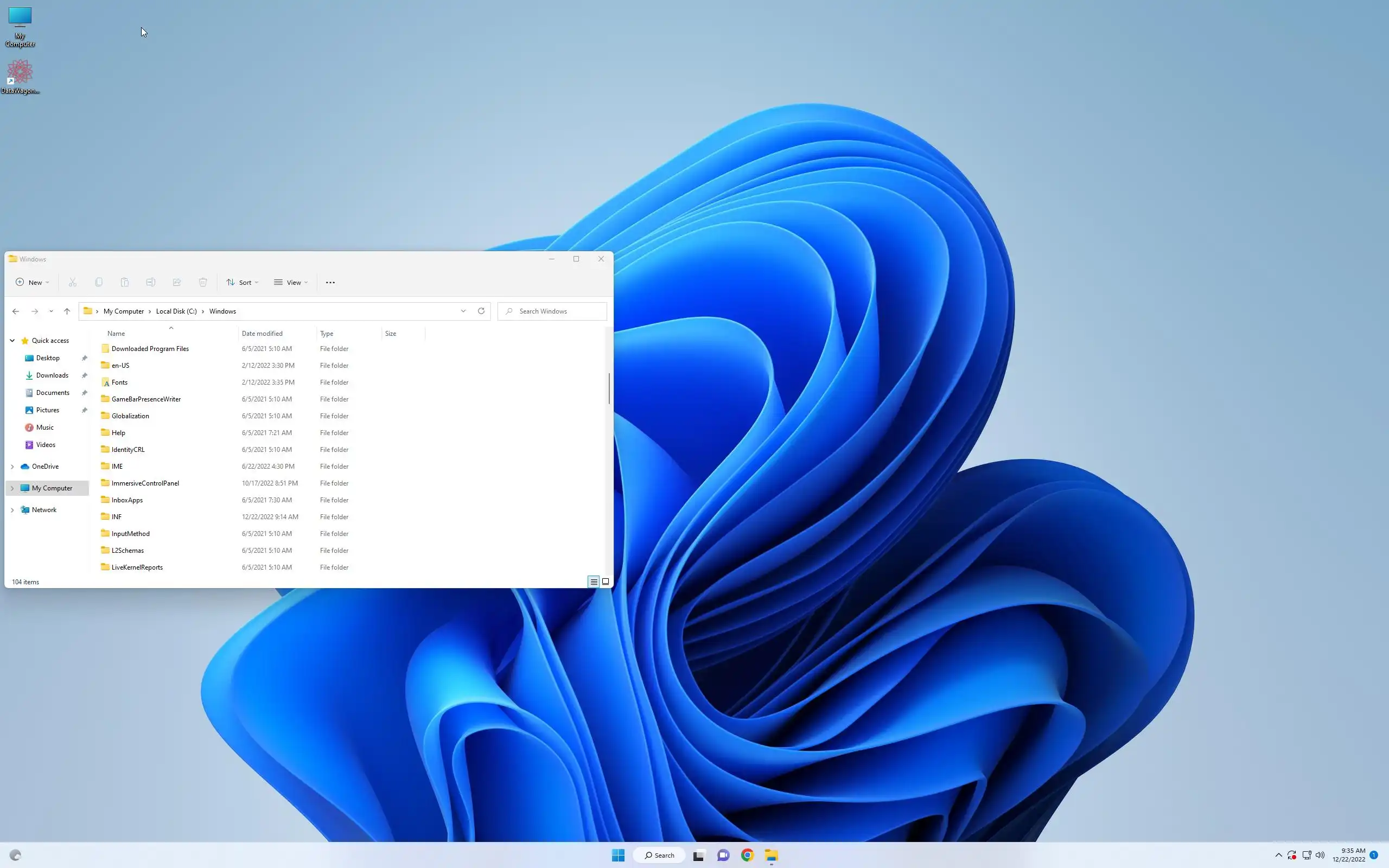
Task: Collapse the Quick access section
Action: 12,341
